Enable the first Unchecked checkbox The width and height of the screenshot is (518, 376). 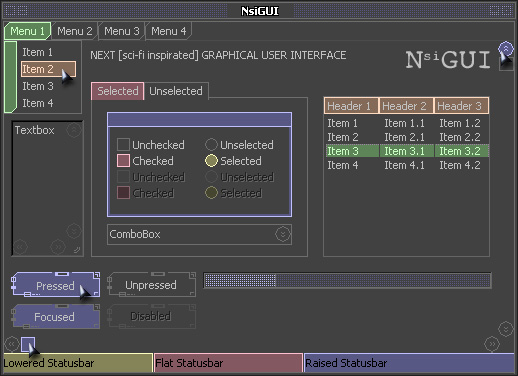click(123, 145)
